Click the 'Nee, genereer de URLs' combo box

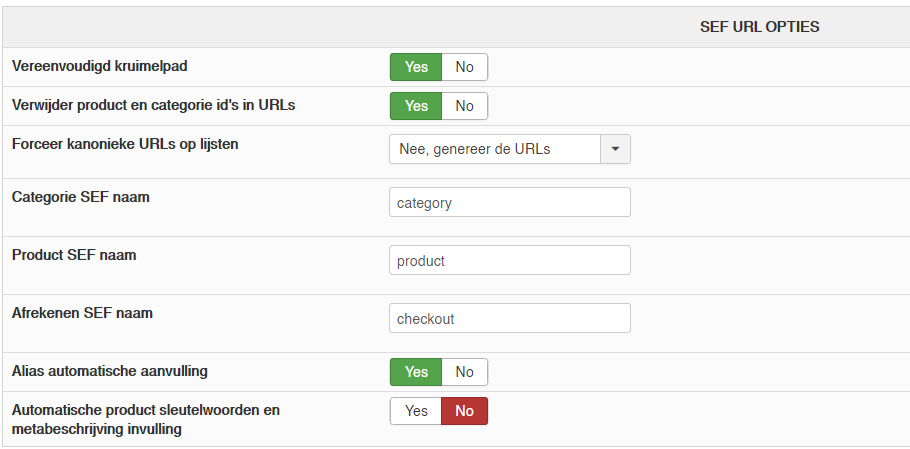(x=494, y=149)
